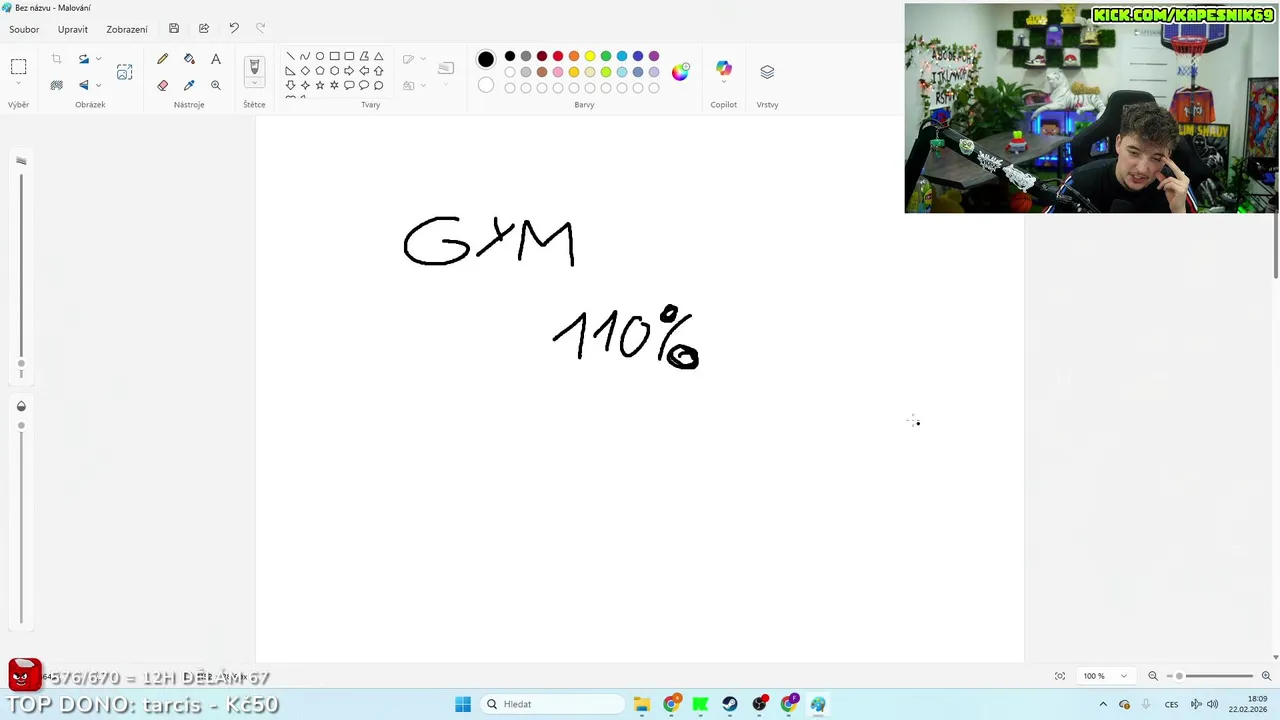This screenshot has height=720, width=1280.
Task: Expand the brushes dropdown arrow
Action: (254, 84)
